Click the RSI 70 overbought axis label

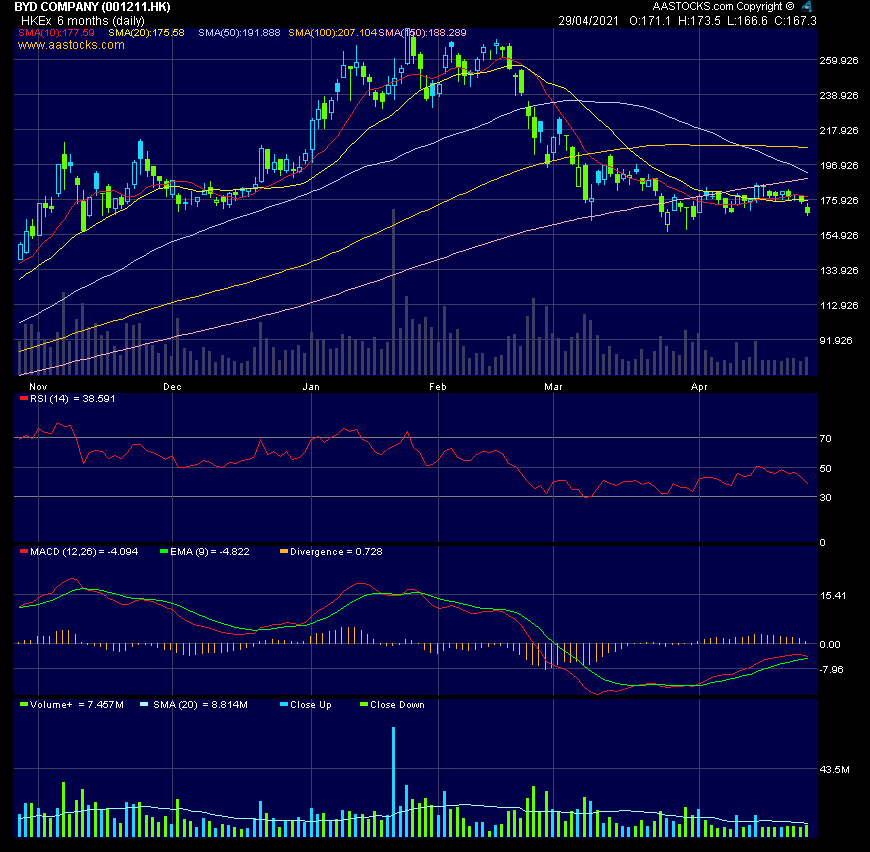click(x=825, y=438)
